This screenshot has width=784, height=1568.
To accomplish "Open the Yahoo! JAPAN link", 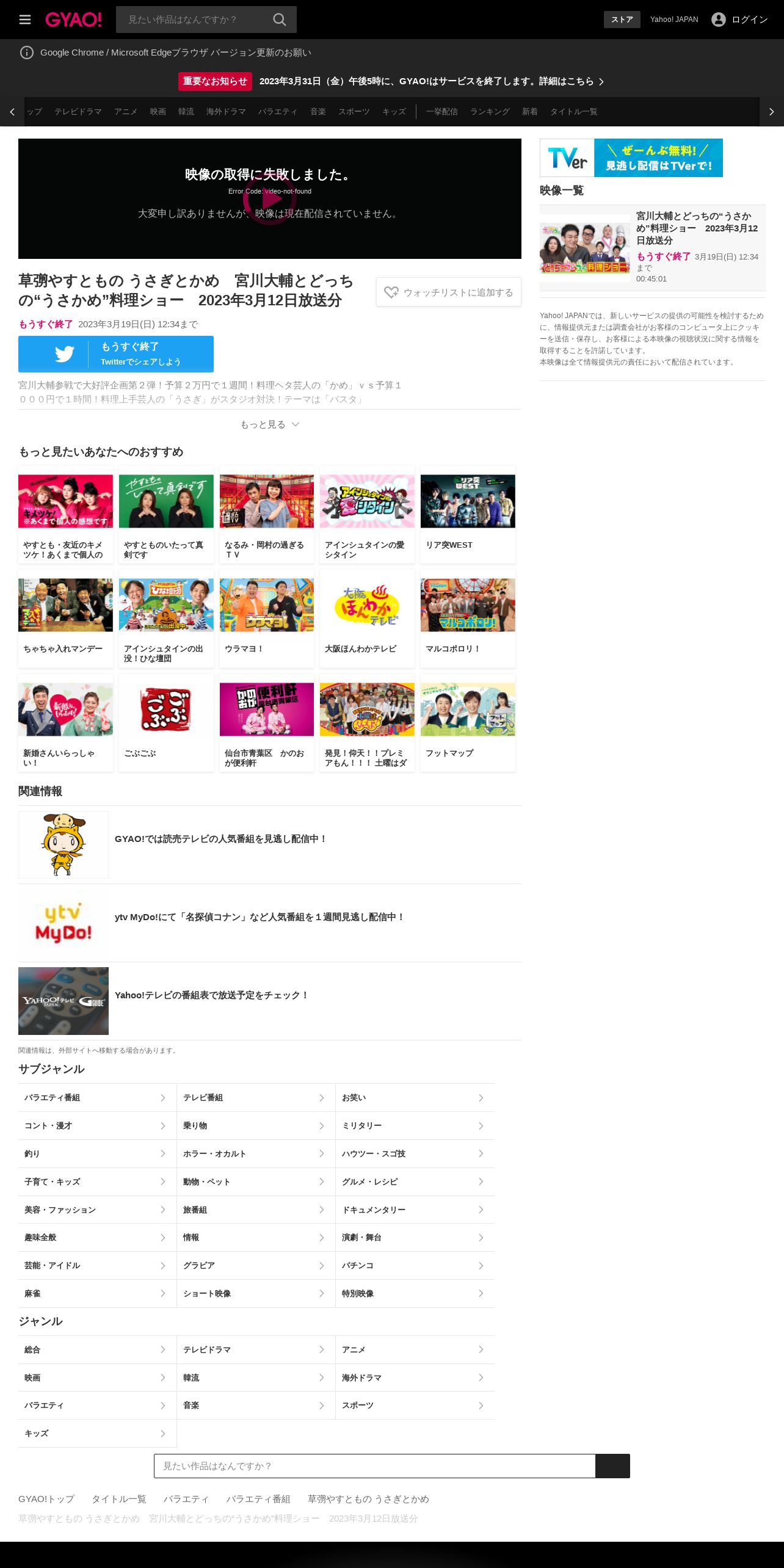I will 674,20.
